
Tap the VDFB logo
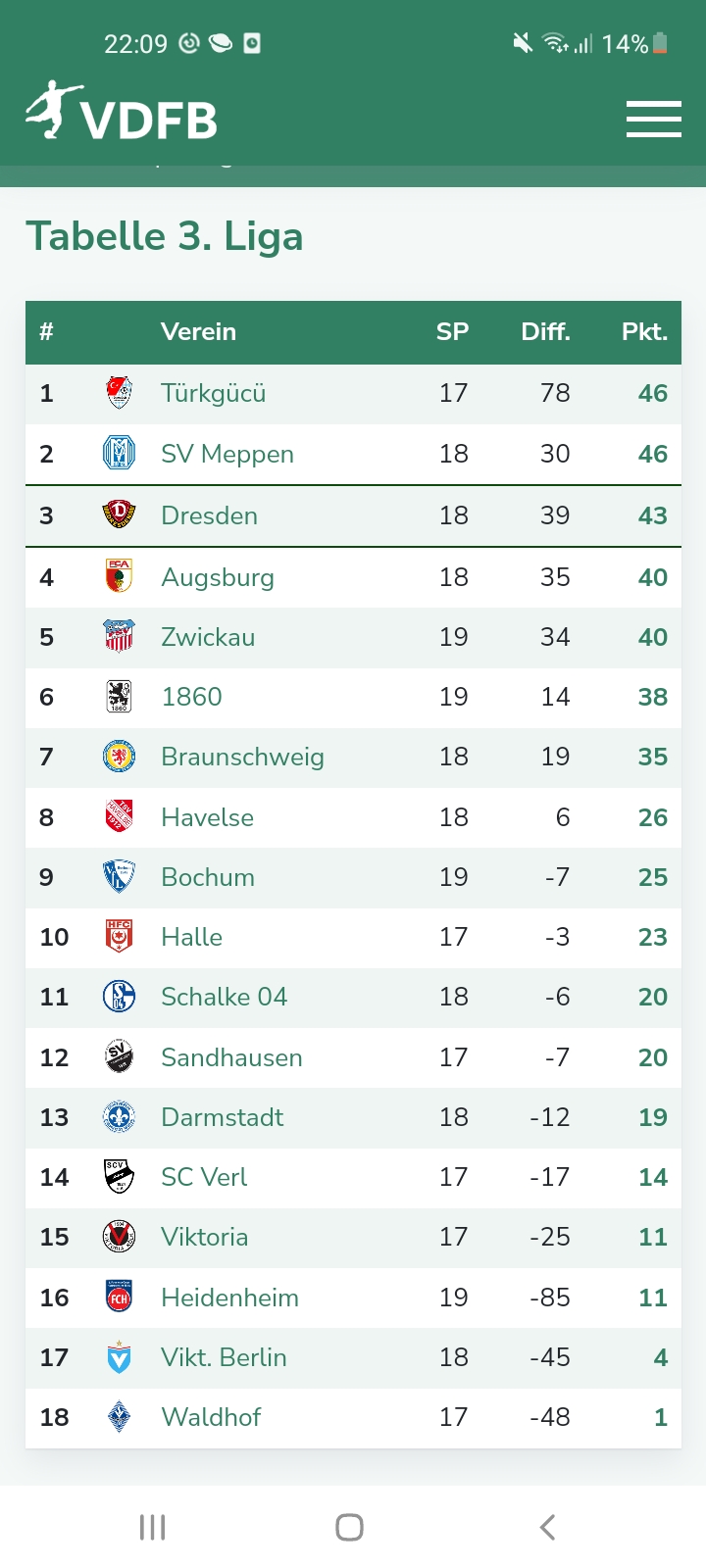click(x=122, y=114)
